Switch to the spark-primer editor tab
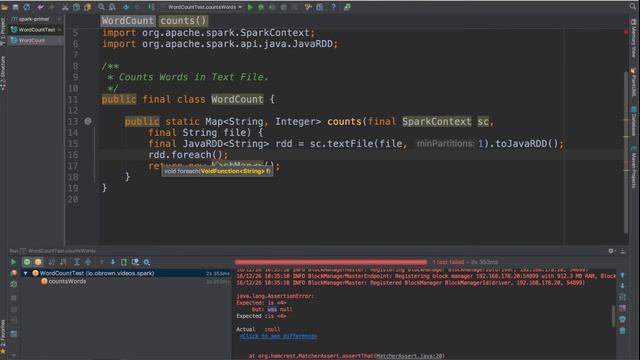640x360 pixels. click(x=36, y=19)
